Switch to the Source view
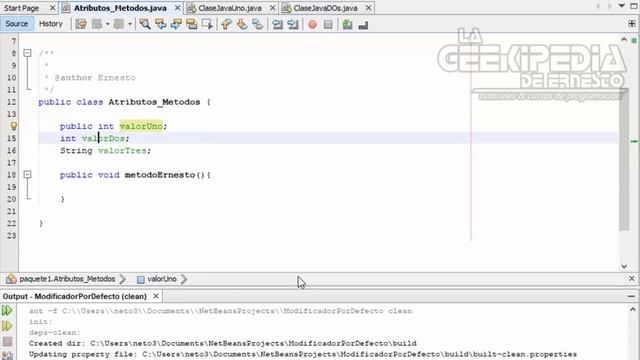This screenshot has width=640, height=360. 17,24
